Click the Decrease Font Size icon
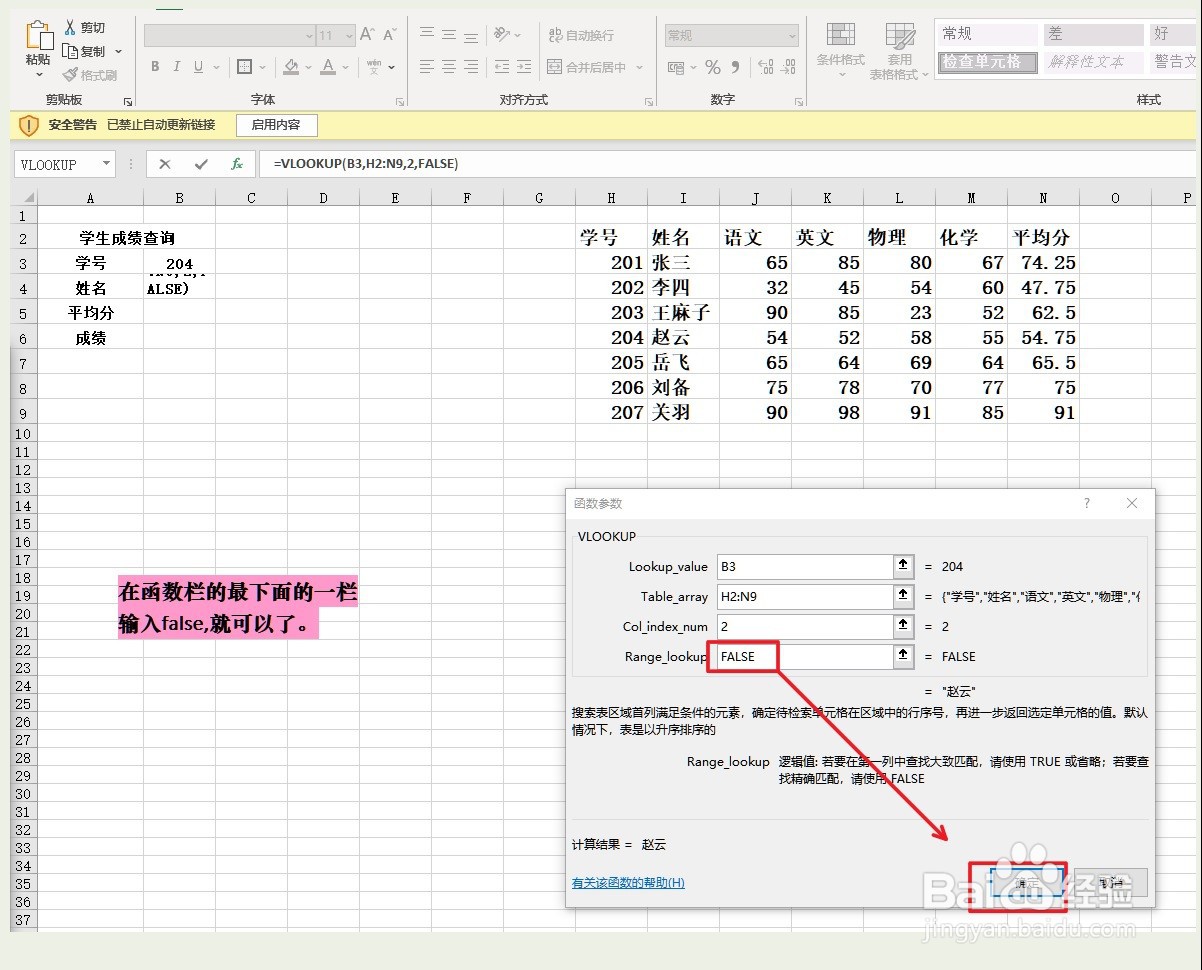 (x=389, y=35)
